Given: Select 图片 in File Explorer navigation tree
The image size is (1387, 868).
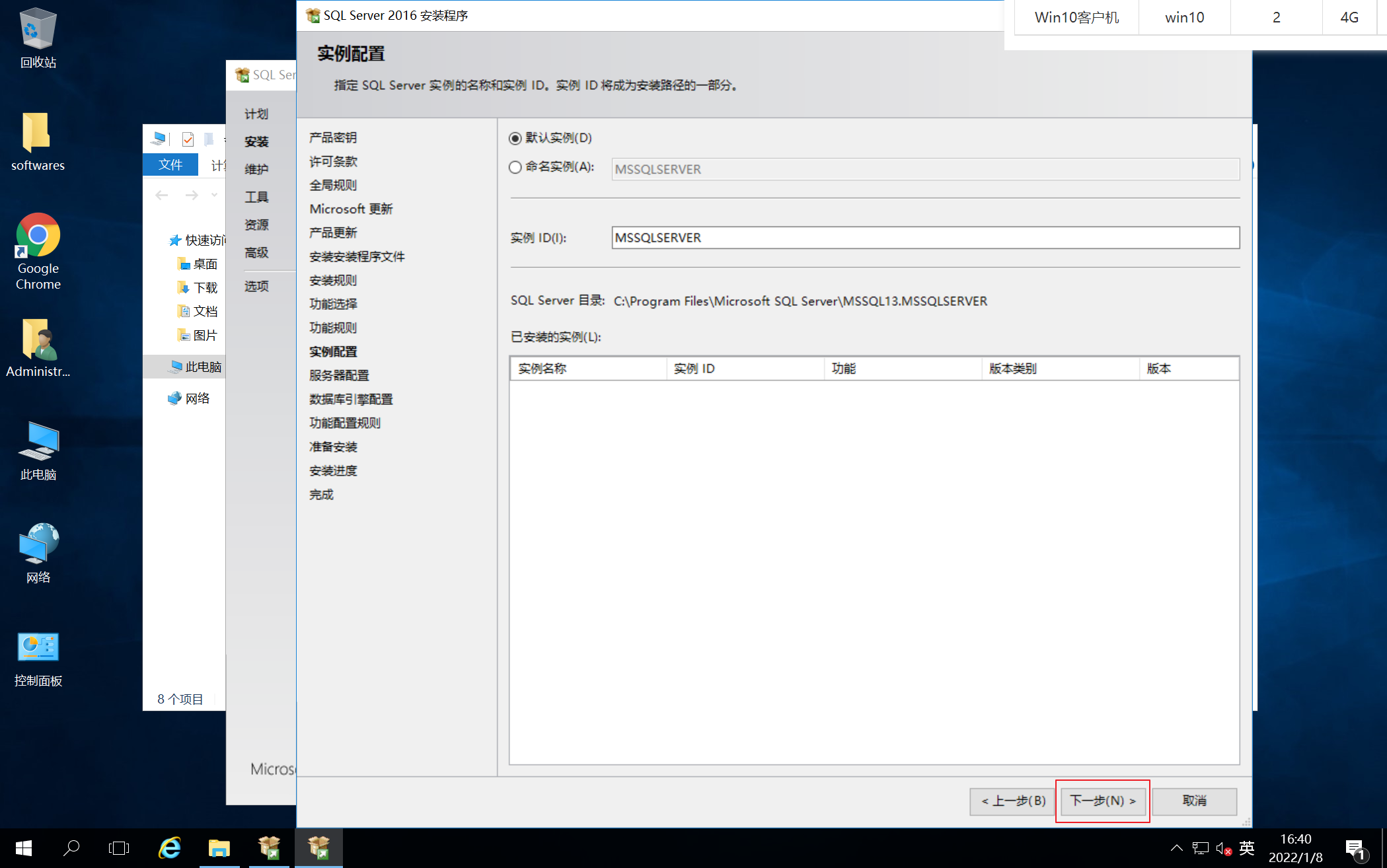Looking at the screenshot, I should click(198, 336).
